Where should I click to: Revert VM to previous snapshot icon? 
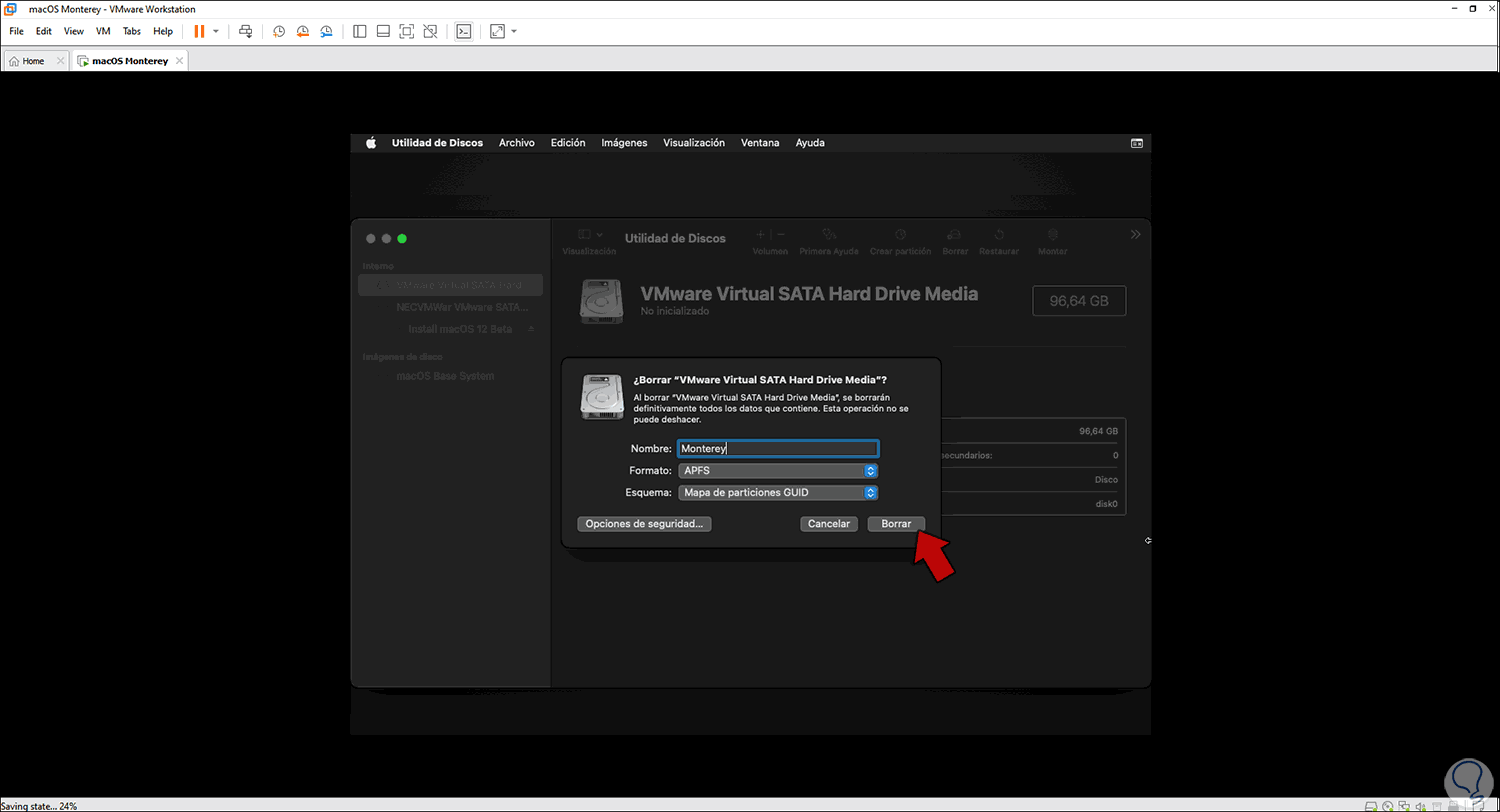pos(303,31)
